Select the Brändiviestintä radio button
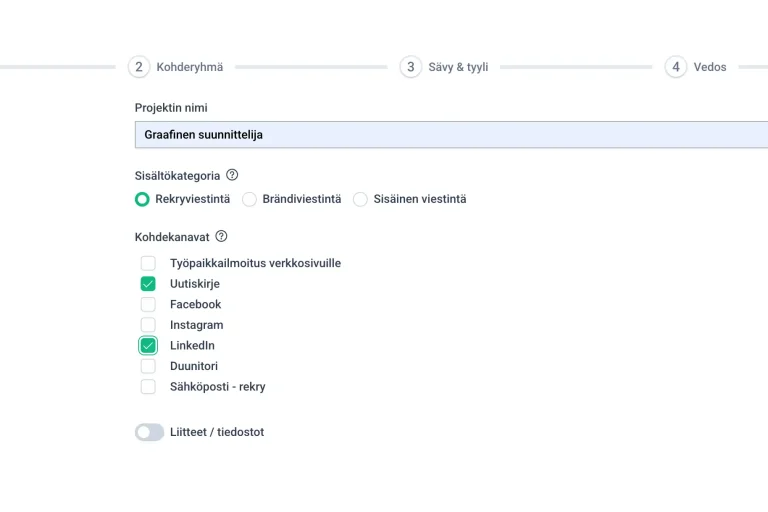Screen dimensions: 768x512 point(250,199)
